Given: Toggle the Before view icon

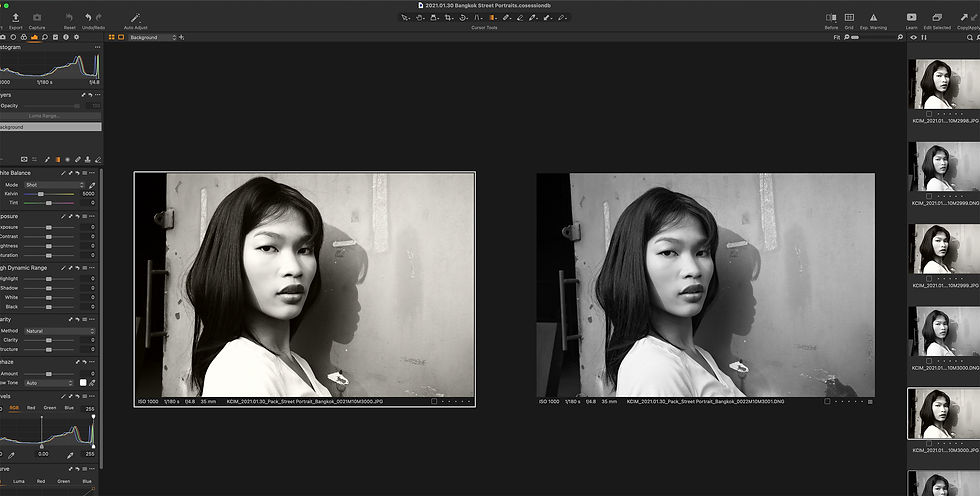Looking at the screenshot, I should [831, 17].
